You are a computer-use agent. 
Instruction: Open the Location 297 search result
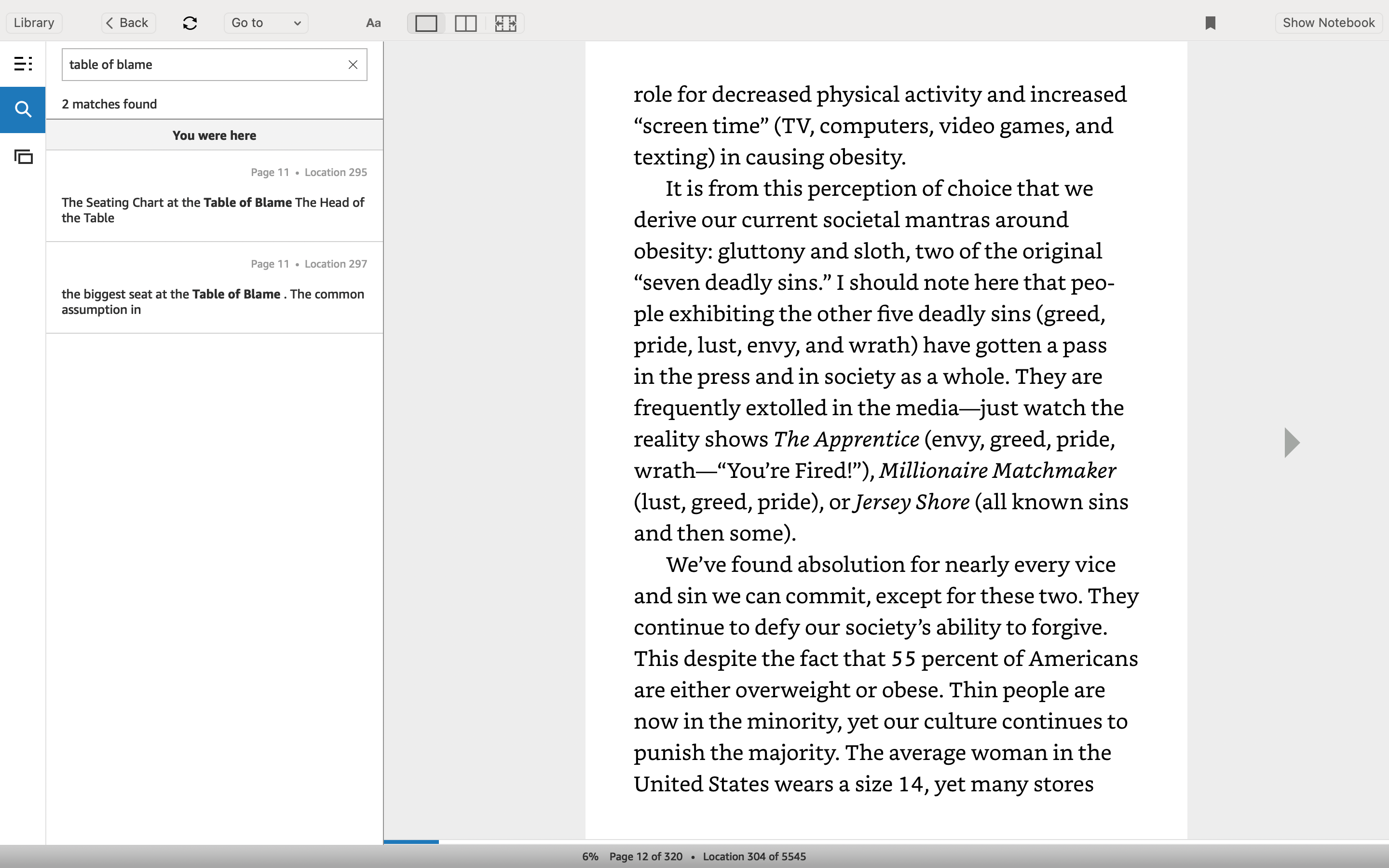pos(214,287)
